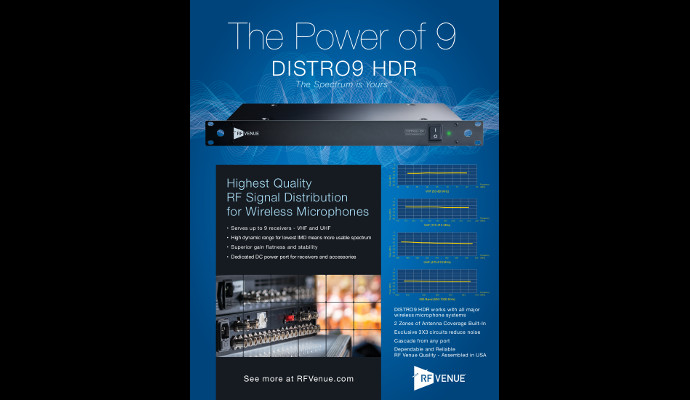Toggle the power rocker switch on the rack unit
Image resolution: width=690 pixels, height=400 pixels.
(x=435, y=132)
